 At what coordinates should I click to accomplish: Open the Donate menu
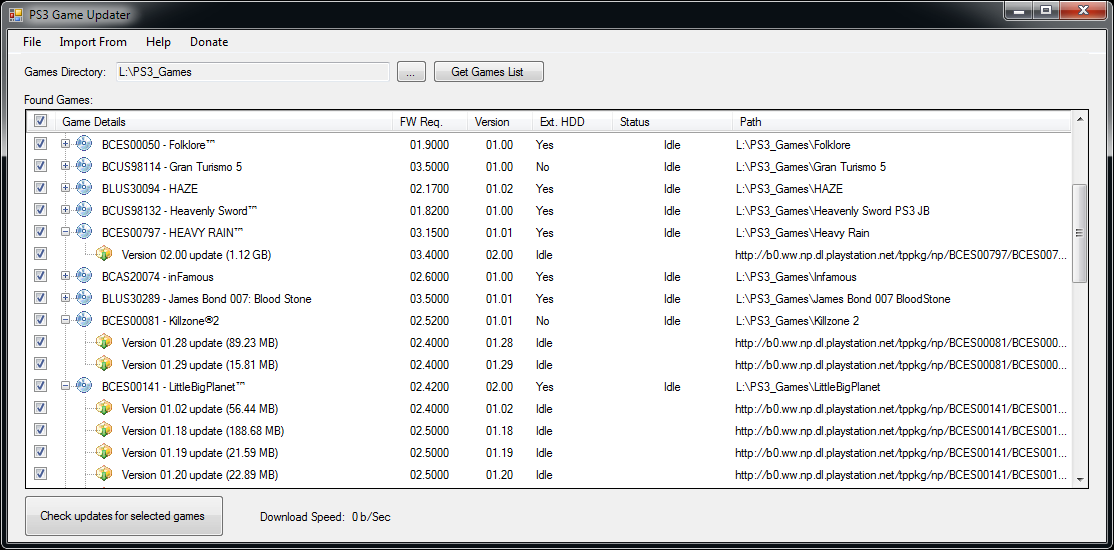point(209,42)
